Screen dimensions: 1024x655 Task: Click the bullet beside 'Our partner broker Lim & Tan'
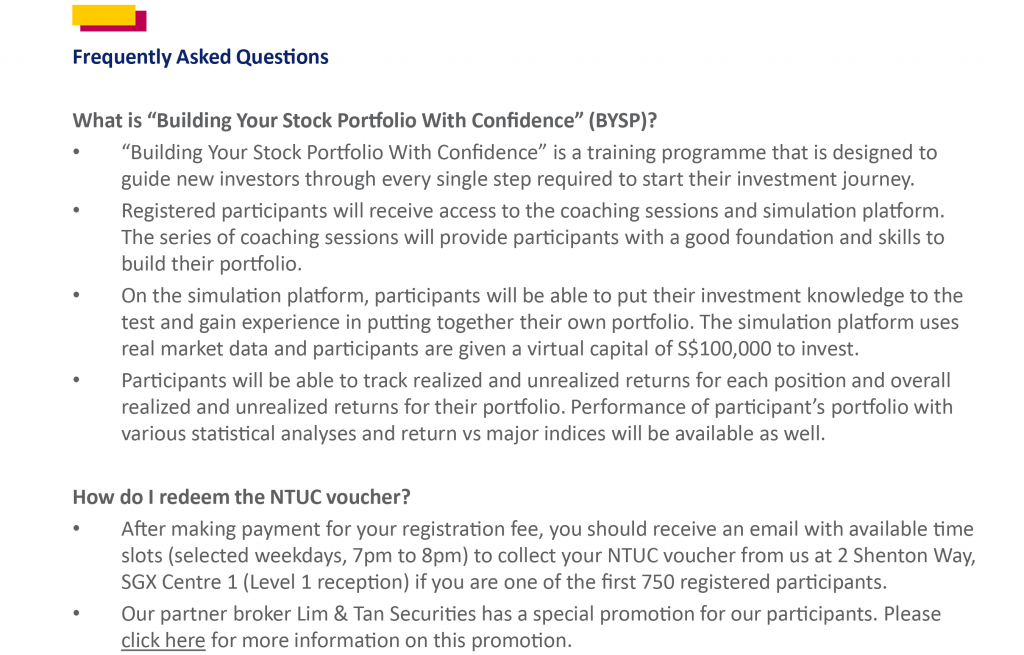click(x=76, y=614)
